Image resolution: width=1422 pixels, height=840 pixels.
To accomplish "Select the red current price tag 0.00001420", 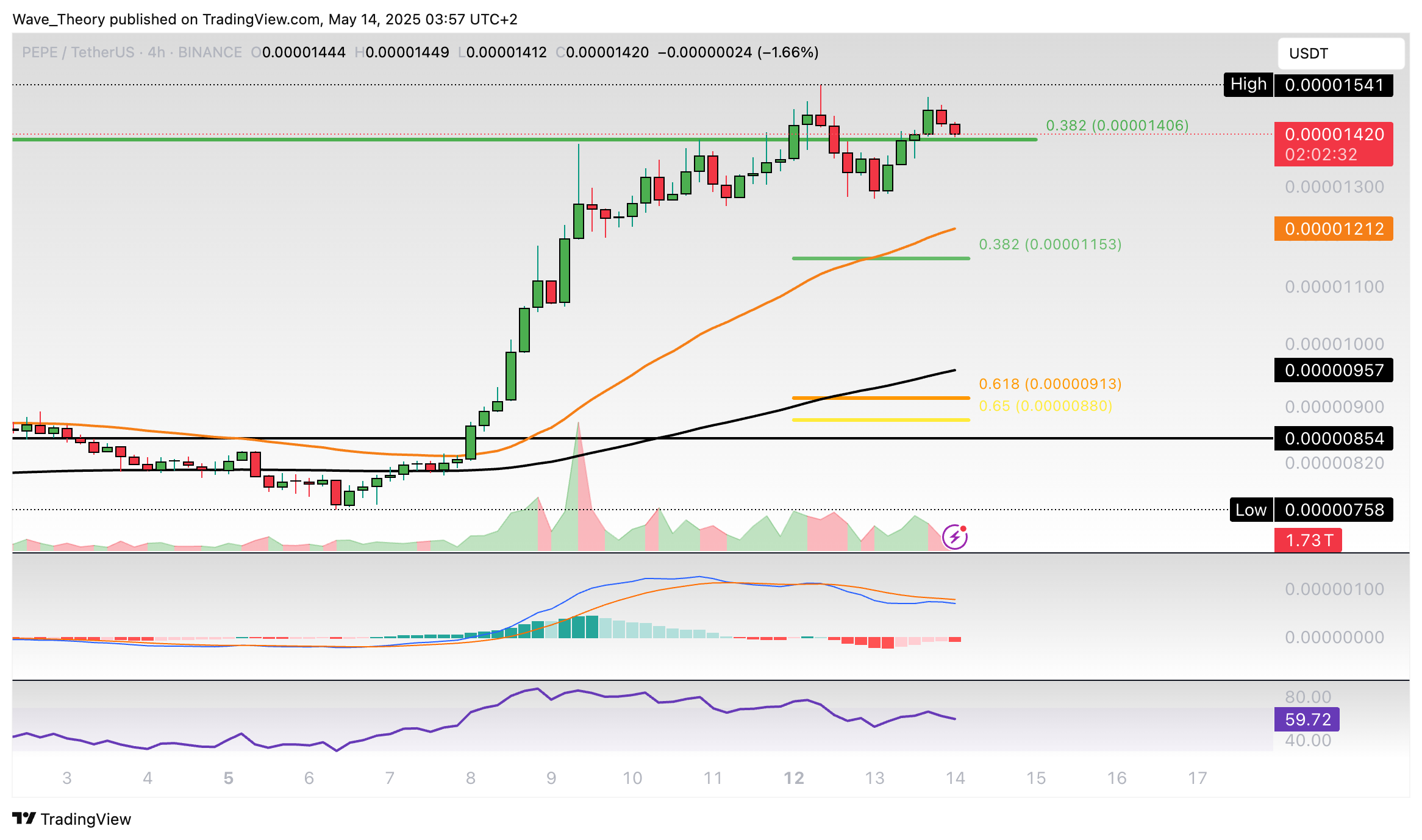I will 1334,144.
